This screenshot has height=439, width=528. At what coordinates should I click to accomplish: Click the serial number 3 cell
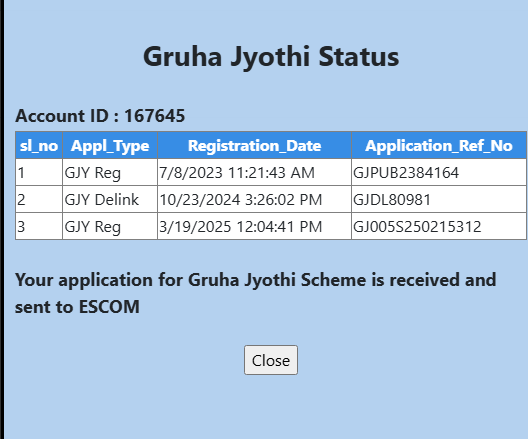pos(39,226)
